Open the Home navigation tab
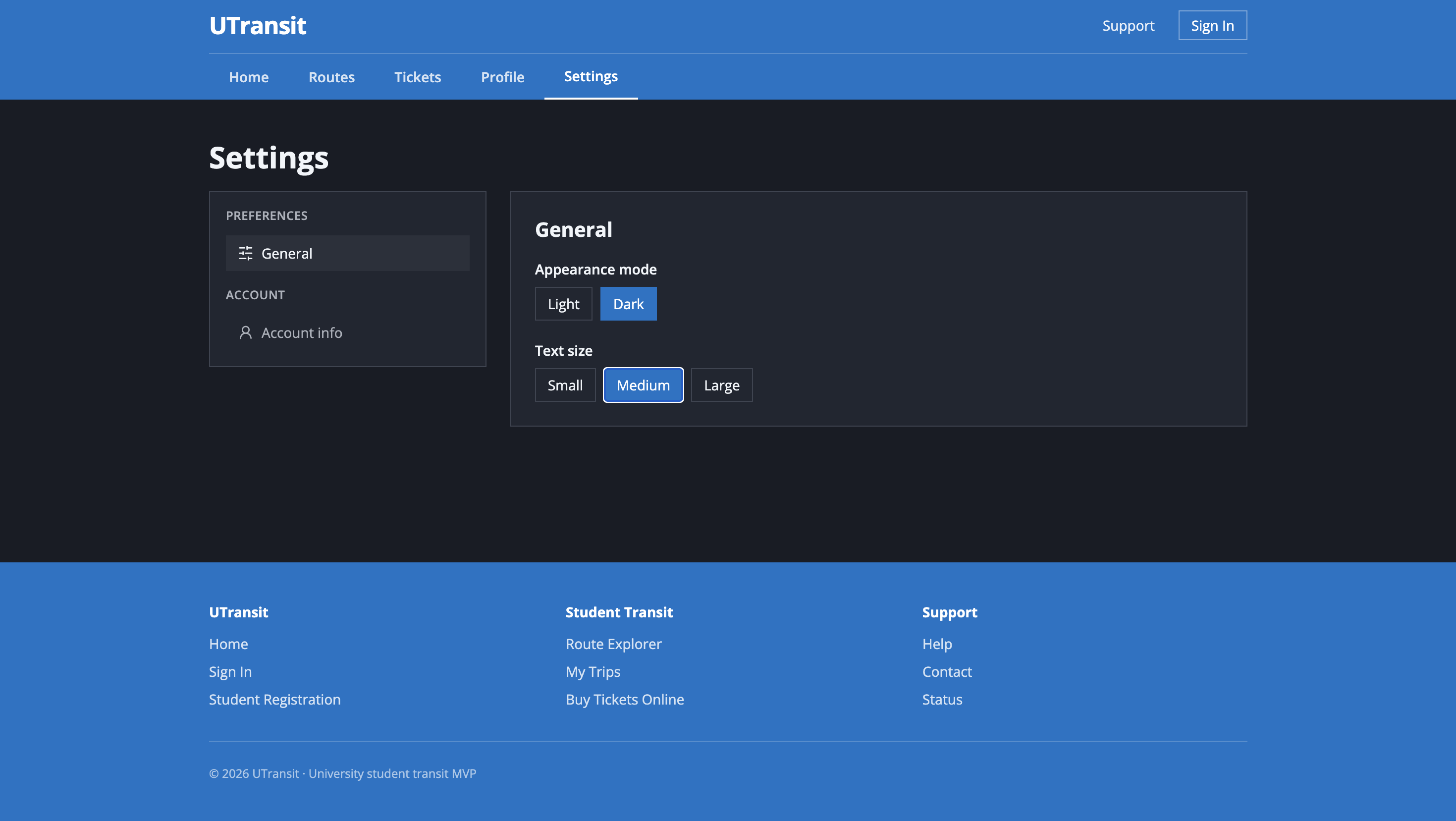Image resolution: width=1456 pixels, height=821 pixels. pos(249,77)
